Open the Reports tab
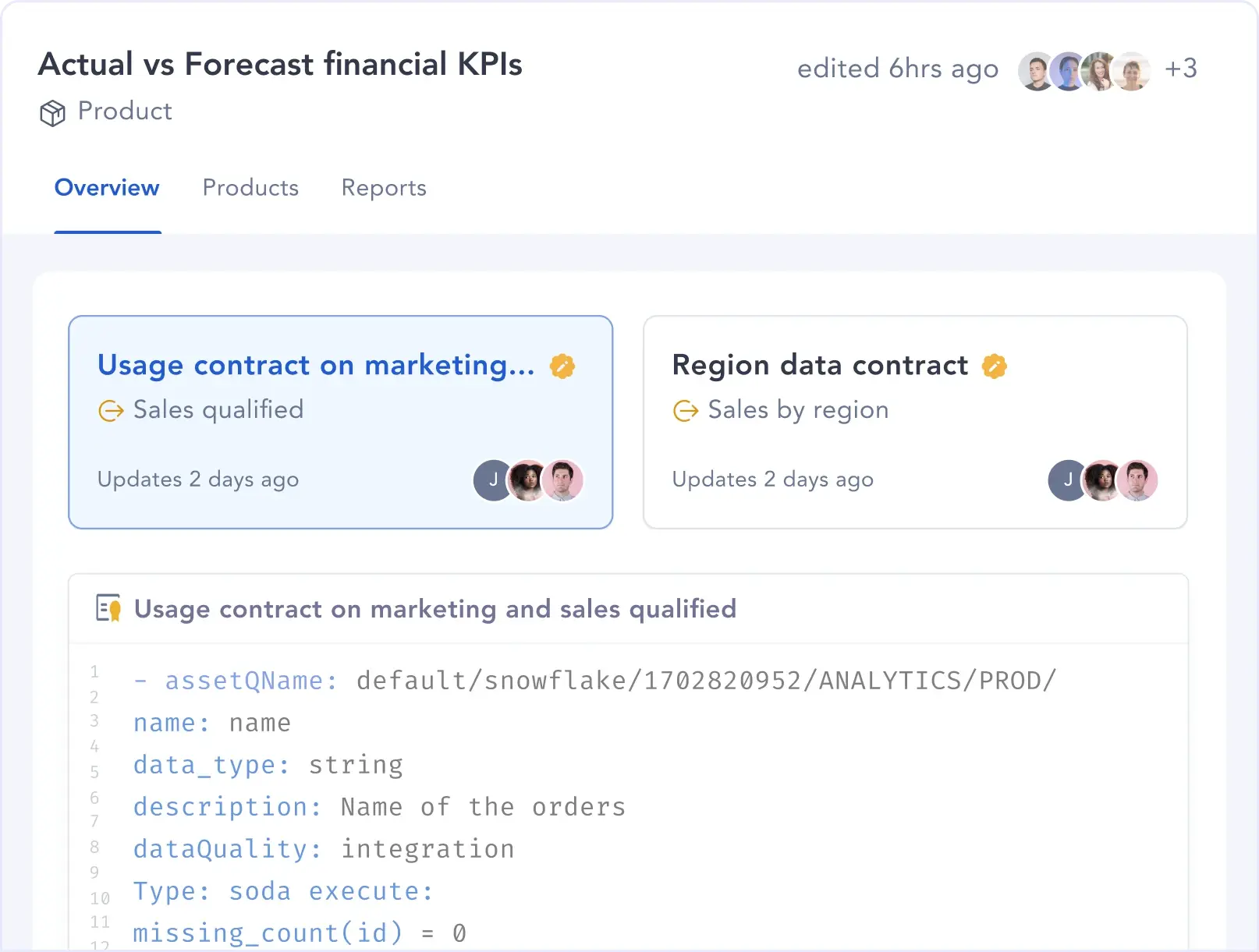This screenshot has width=1259, height=952. point(384,188)
